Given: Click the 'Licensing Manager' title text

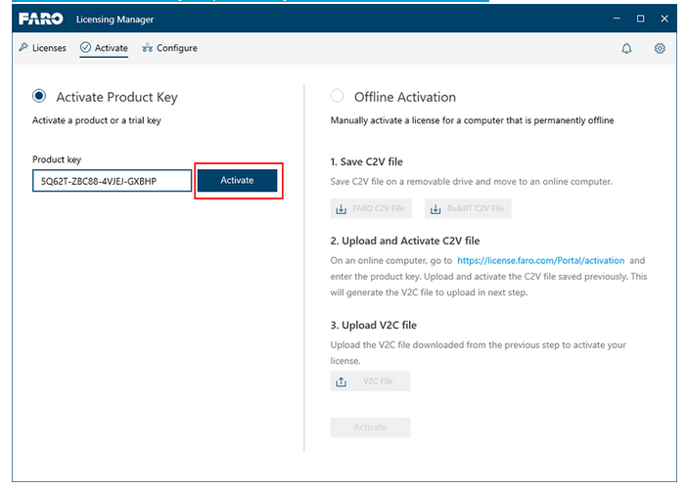Looking at the screenshot, I should [115, 19].
